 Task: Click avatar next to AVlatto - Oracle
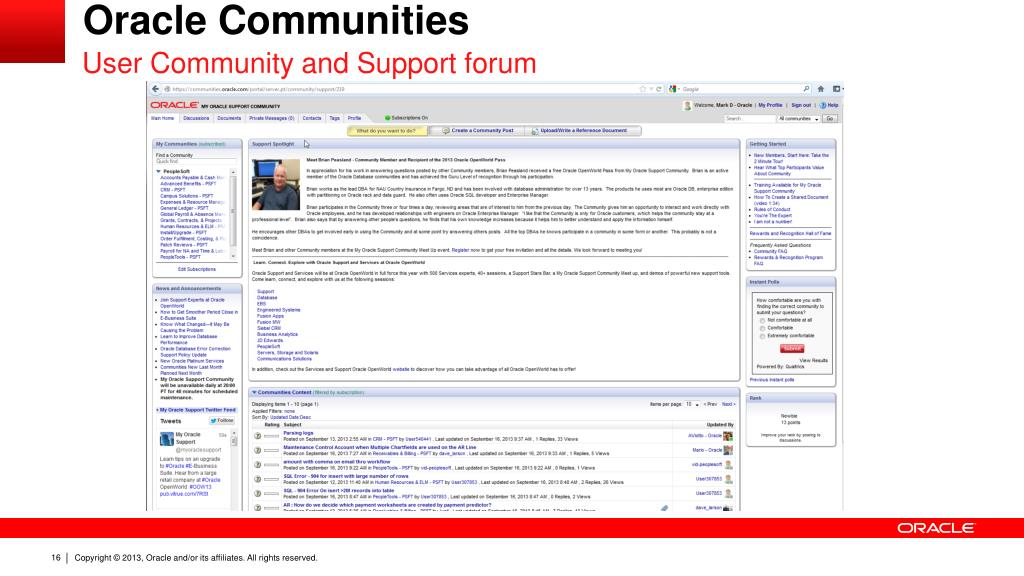[728, 436]
